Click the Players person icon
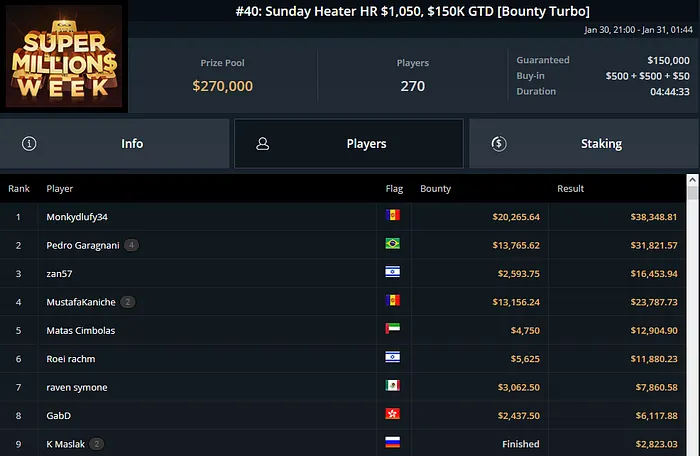The width and height of the screenshot is (700, 456). [x=263, y=144]
